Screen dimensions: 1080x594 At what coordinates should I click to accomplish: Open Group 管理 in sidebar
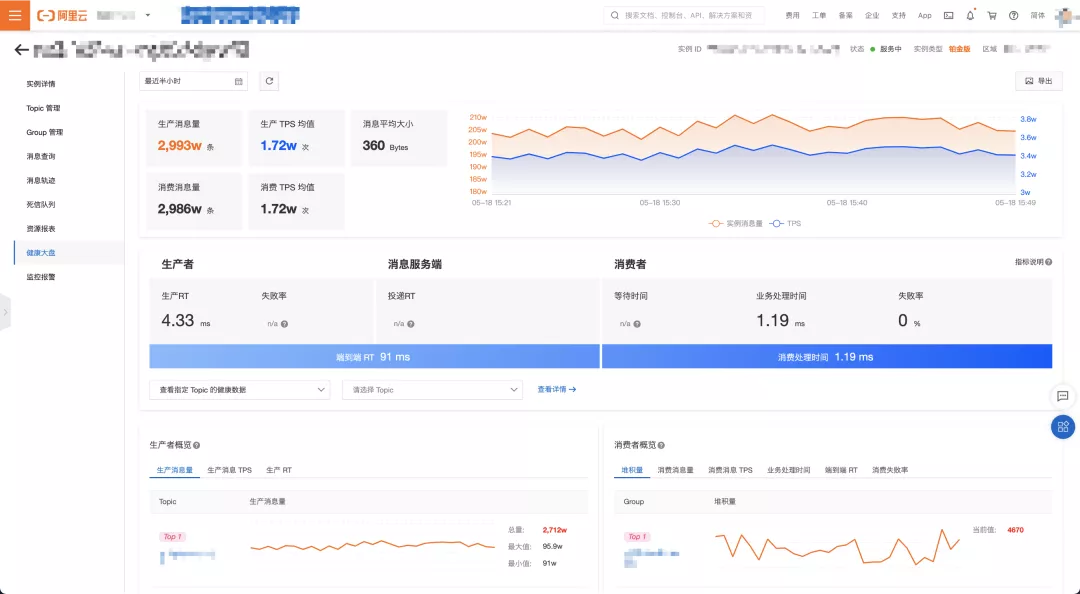point(45,132)
